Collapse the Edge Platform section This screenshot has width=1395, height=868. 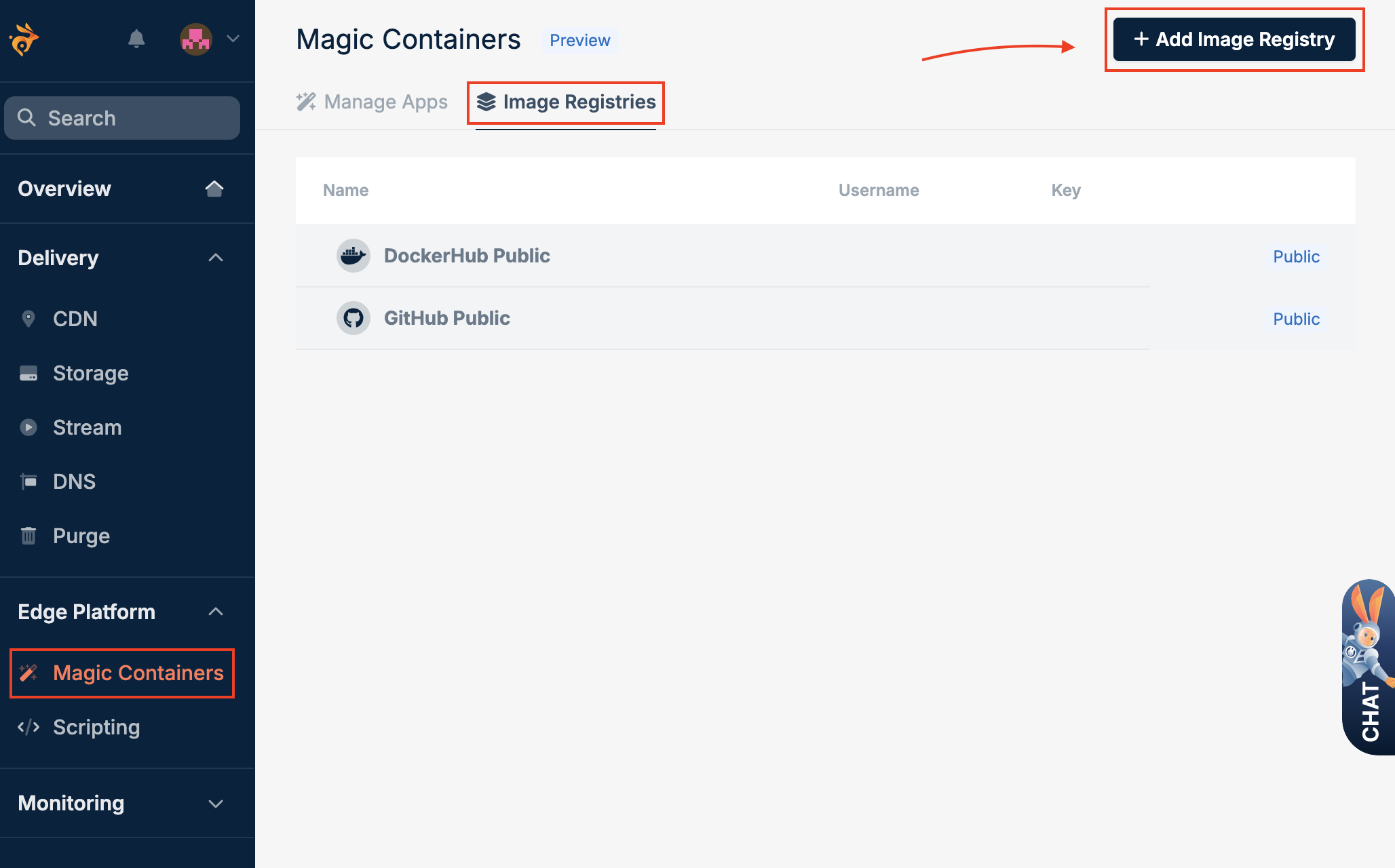(215, 612)
